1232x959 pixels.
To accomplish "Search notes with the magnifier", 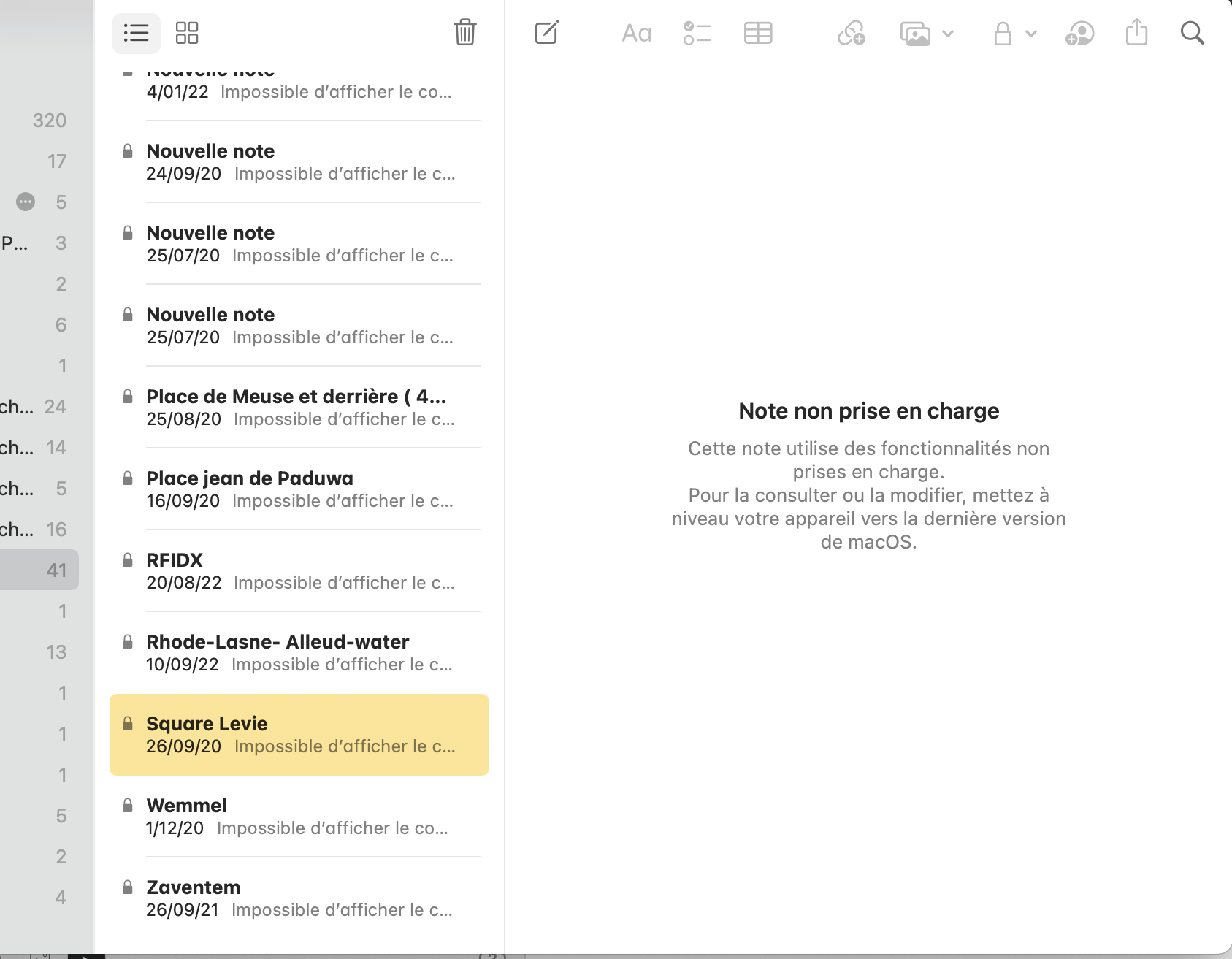I will tap(1192, 33).
